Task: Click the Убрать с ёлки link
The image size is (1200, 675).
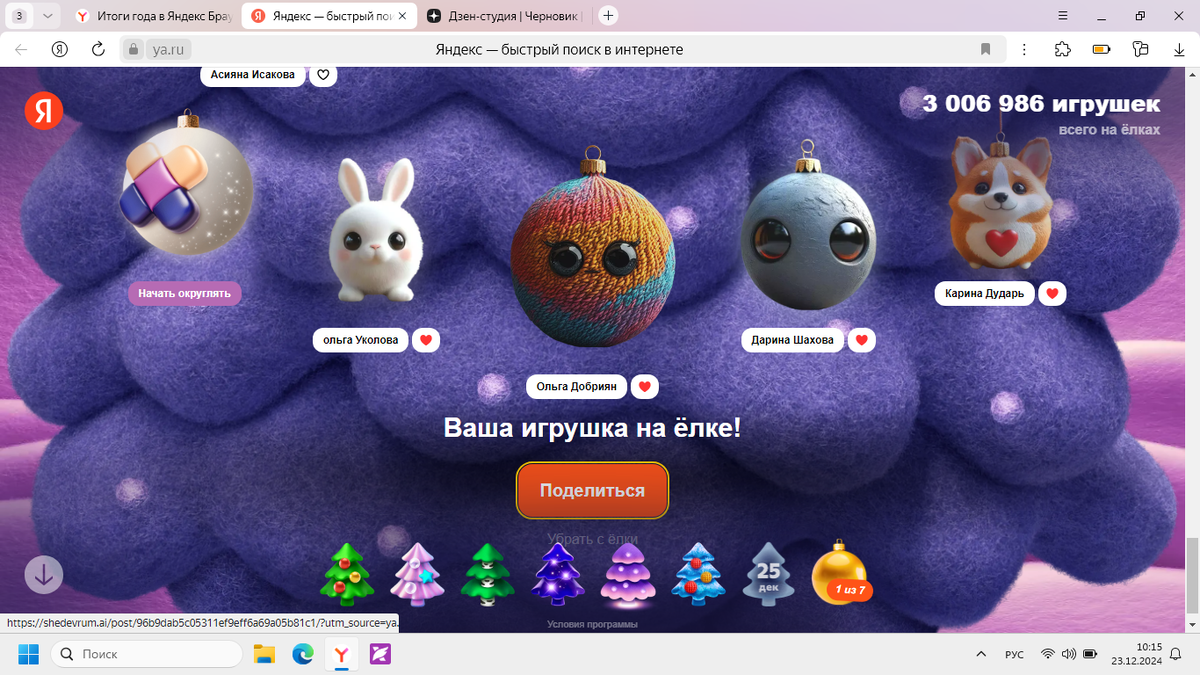Action: click(592, 539)
